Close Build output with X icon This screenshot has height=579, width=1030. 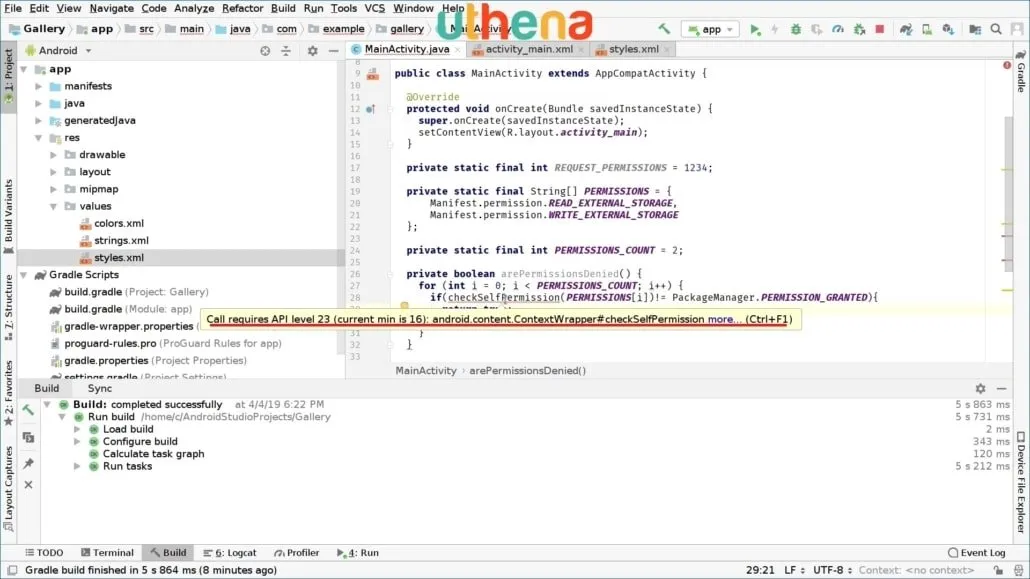point(28,484)
